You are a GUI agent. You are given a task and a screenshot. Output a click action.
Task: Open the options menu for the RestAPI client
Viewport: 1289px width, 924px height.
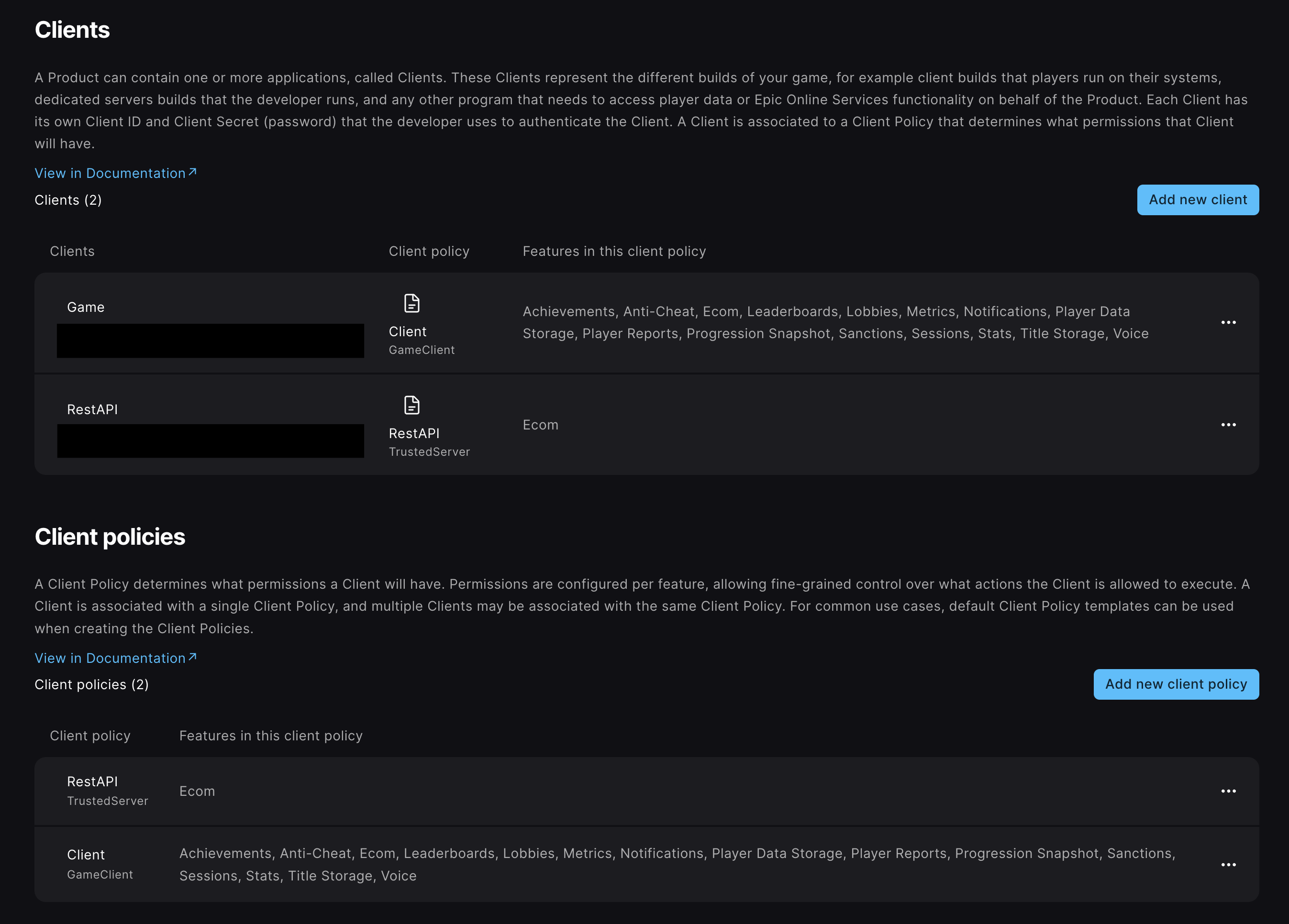pyautogui.click(x=1229, y=425)
